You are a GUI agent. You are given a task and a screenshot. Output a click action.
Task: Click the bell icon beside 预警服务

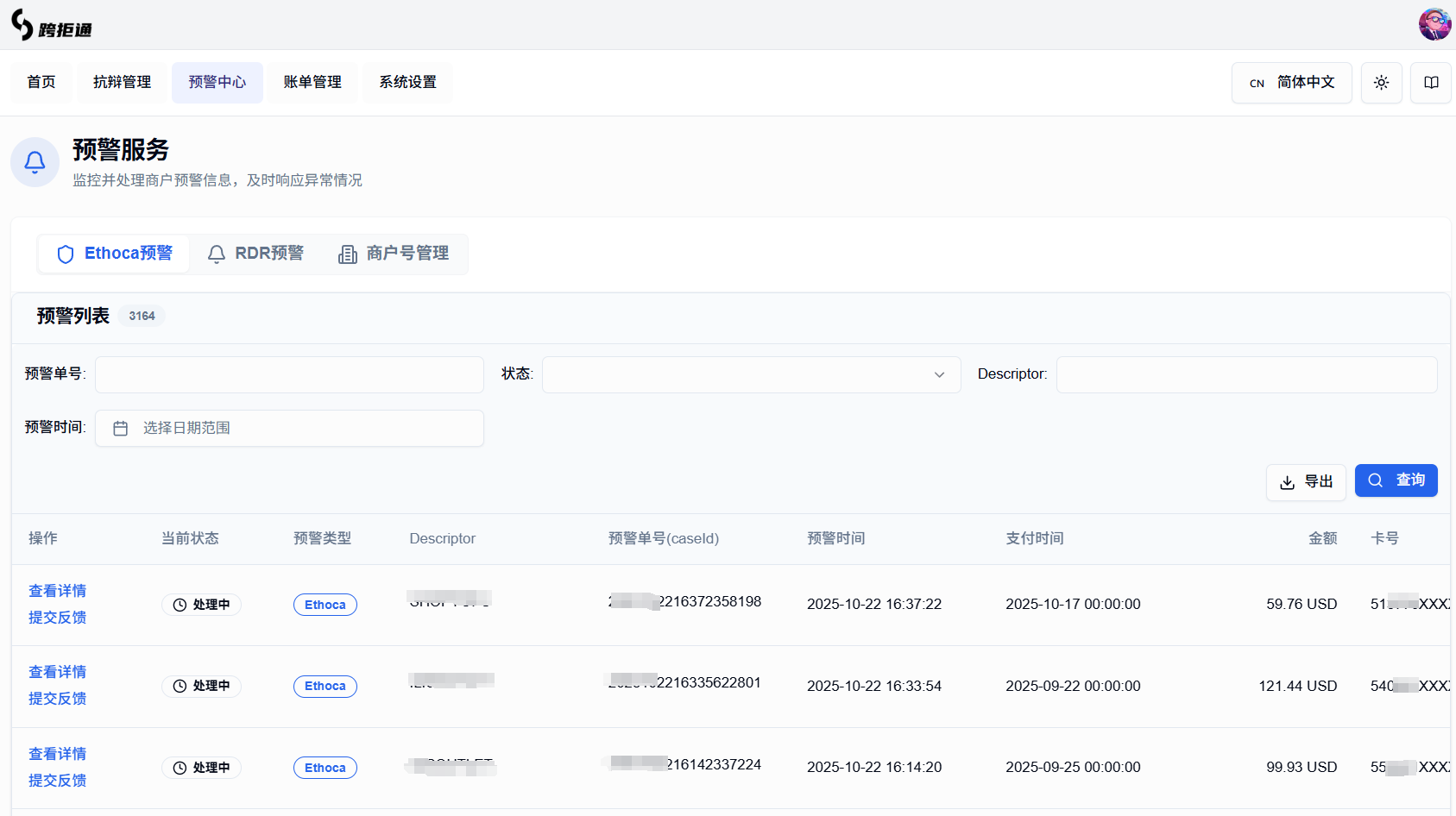[35, 161]
